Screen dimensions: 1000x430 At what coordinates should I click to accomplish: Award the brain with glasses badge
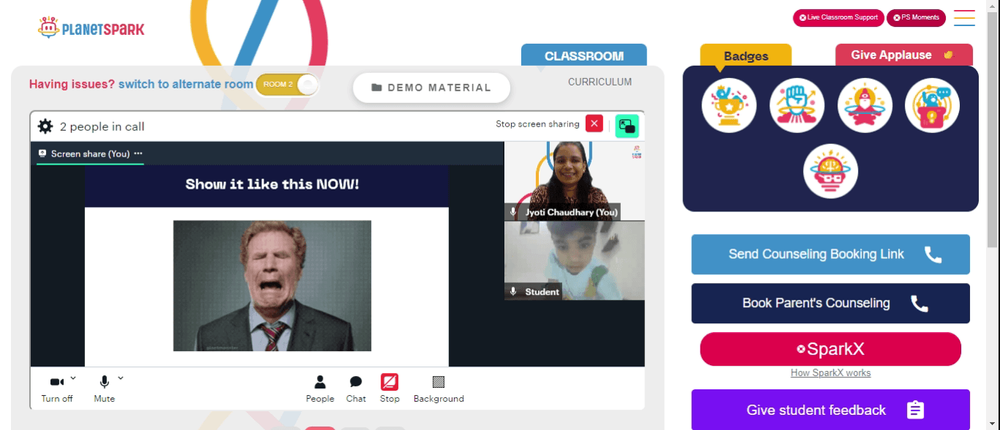coord(830,171)
